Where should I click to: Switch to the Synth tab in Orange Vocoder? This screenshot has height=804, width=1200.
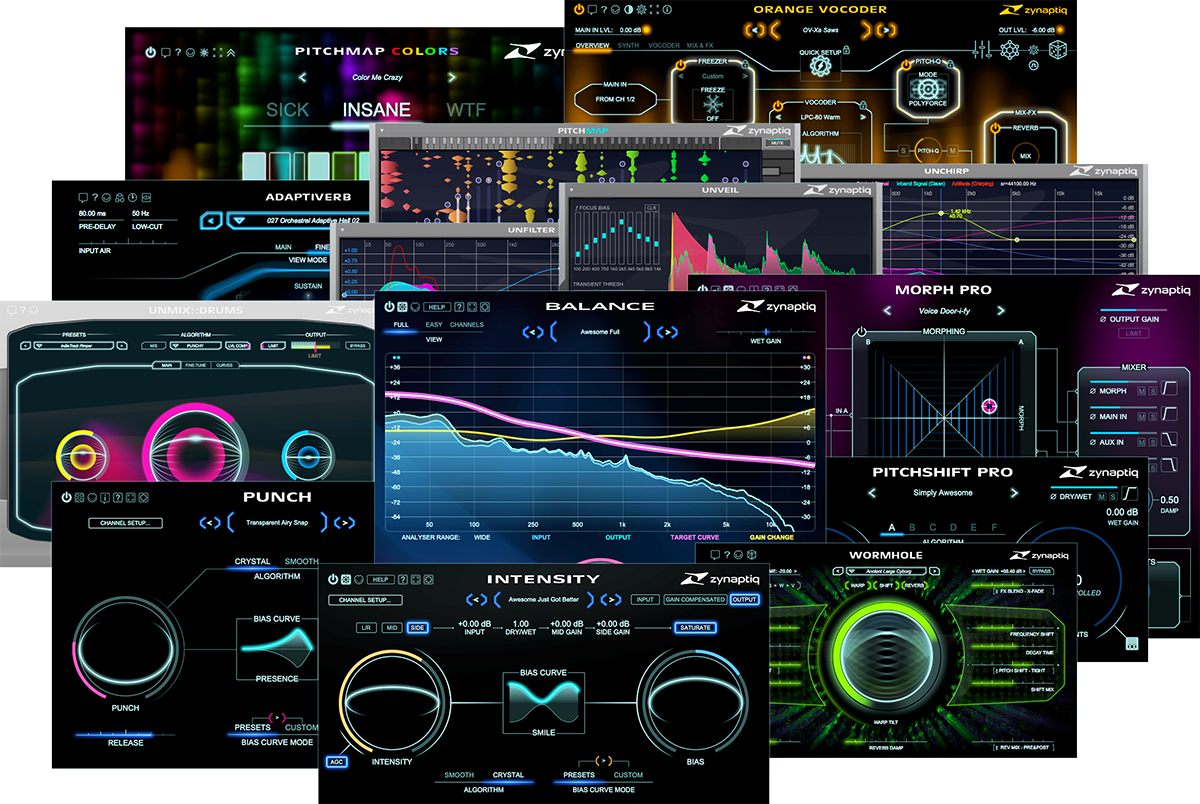[628, 45]
